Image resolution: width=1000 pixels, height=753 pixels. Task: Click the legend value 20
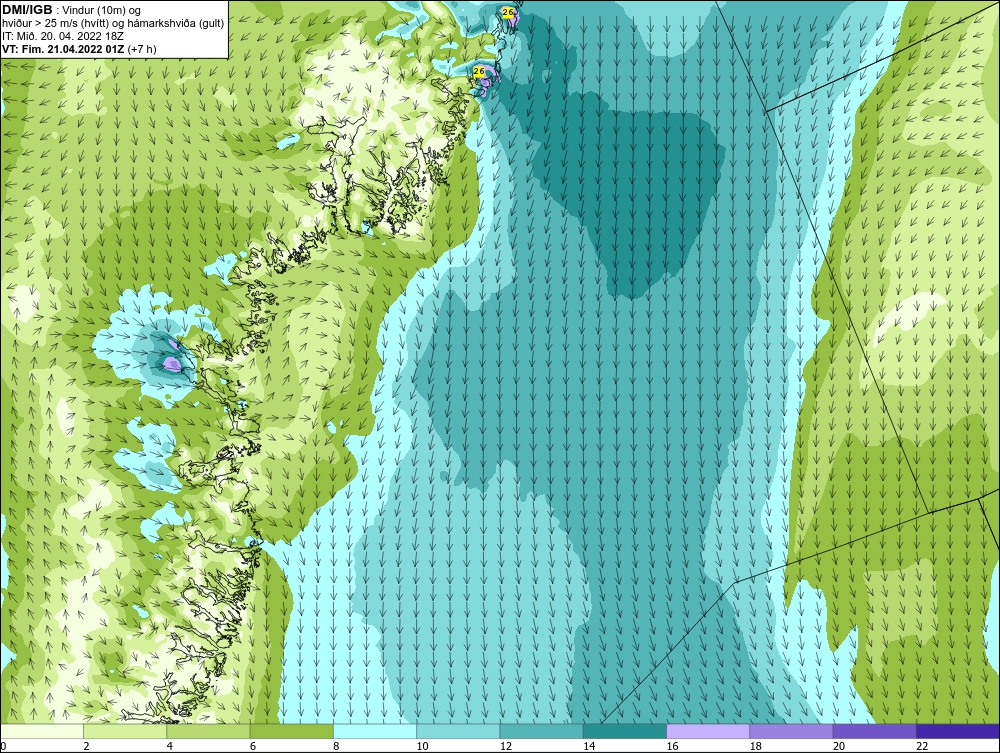(839, 747)
